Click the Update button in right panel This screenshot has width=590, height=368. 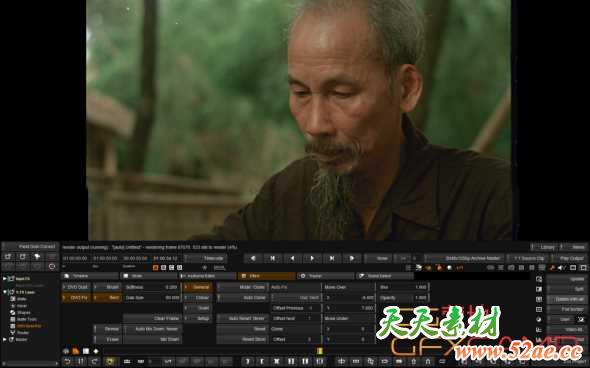click(x=567, y=279)
